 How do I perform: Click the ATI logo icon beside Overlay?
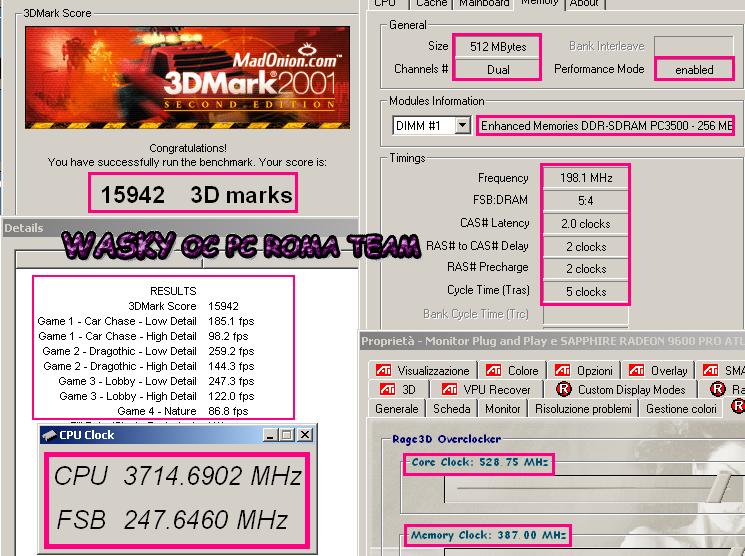(636, 370)
